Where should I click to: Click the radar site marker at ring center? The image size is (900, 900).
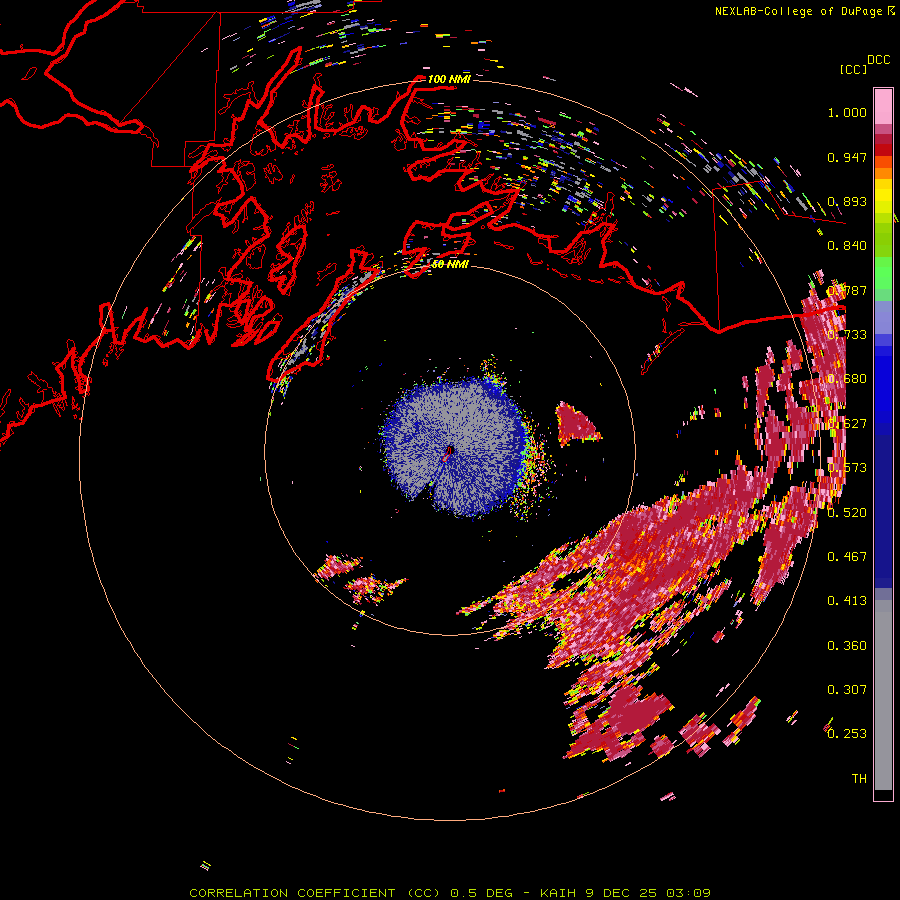[x=449, y=452]
